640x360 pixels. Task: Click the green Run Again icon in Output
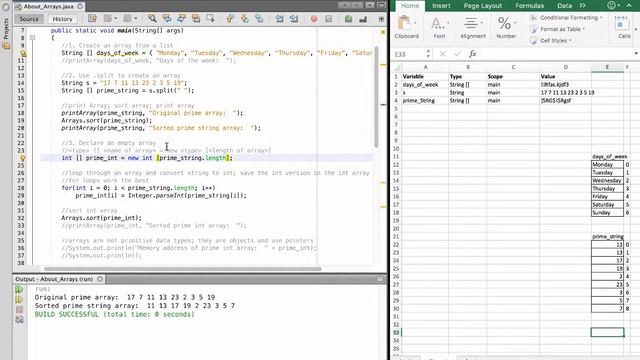click(x=19, y=289)
